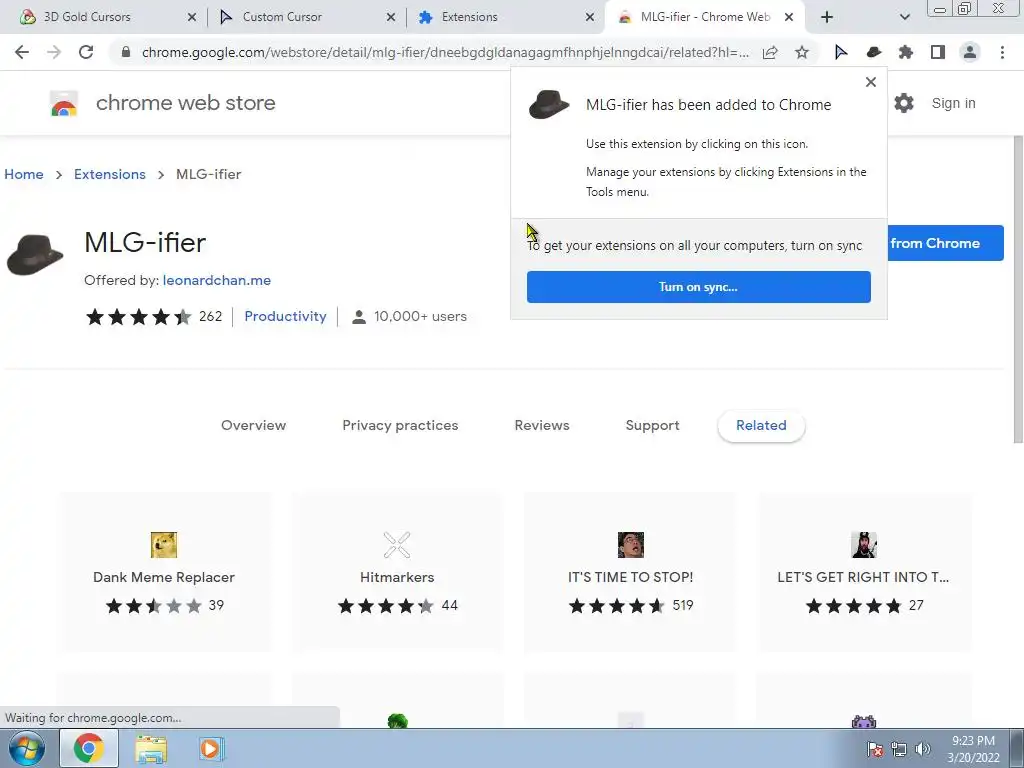The width and height of the screenshot is (1024, 768).
Task: Click the page vertical scrollbar
Action: pos(1018,291)
